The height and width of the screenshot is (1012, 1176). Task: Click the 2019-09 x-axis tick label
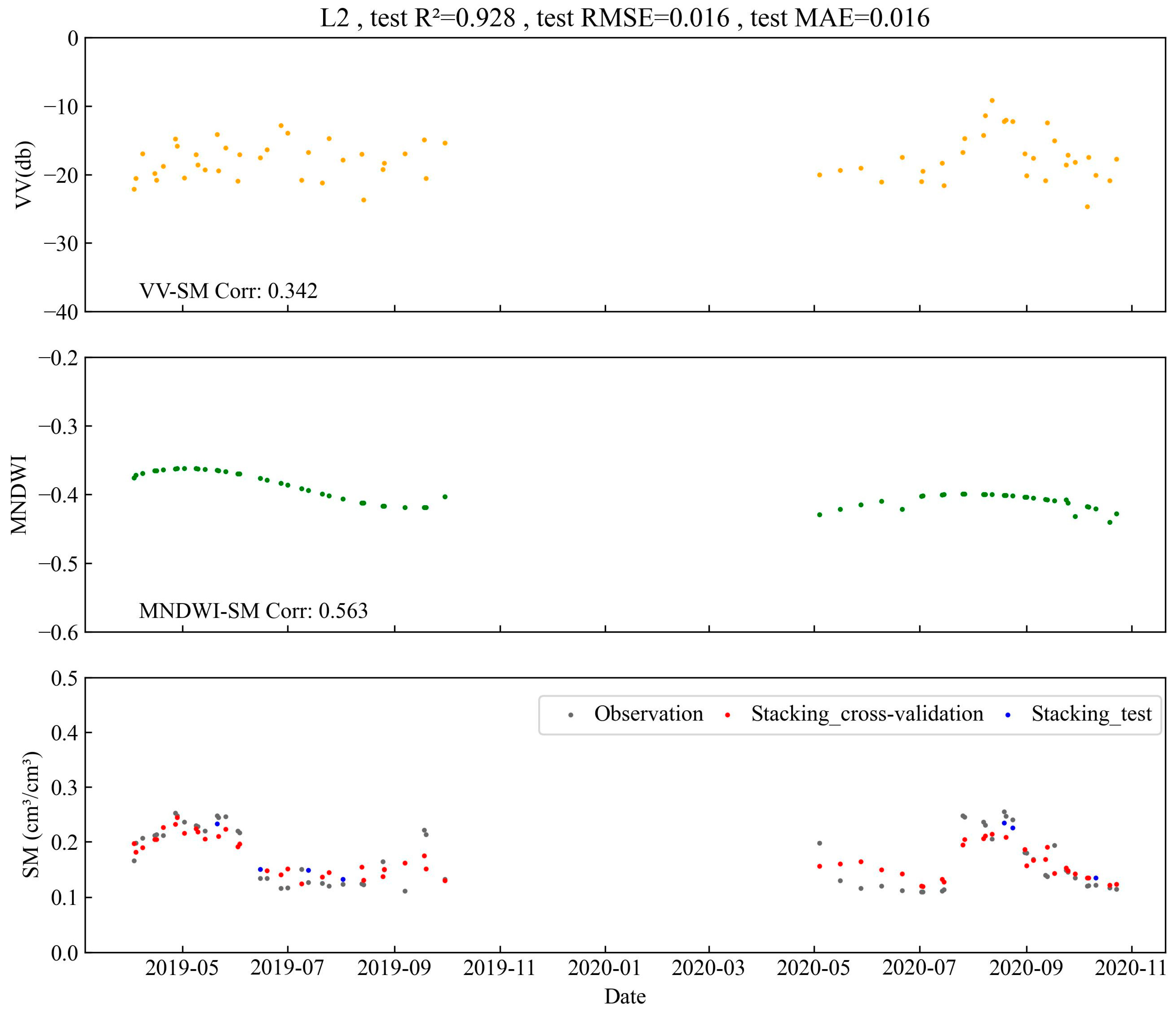click(394, 968)
